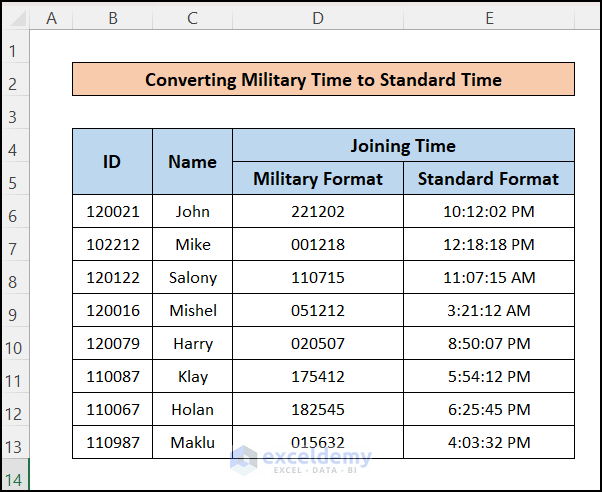Click the Name header cell
The height and width of the screenshot is (492, 602).
click(192, 161)
